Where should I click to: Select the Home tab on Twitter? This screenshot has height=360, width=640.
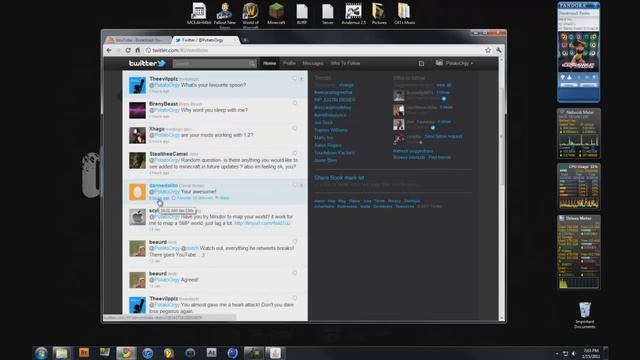tap(269, 63)
